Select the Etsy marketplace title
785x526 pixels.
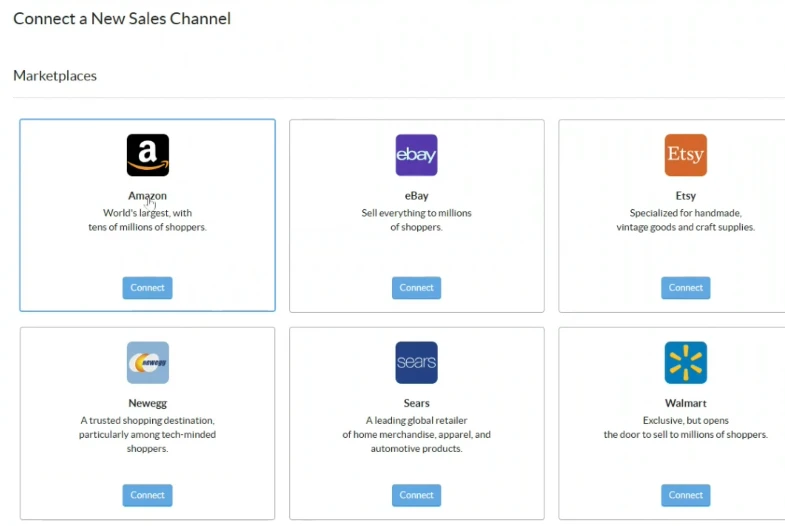[x=686, y=196]
